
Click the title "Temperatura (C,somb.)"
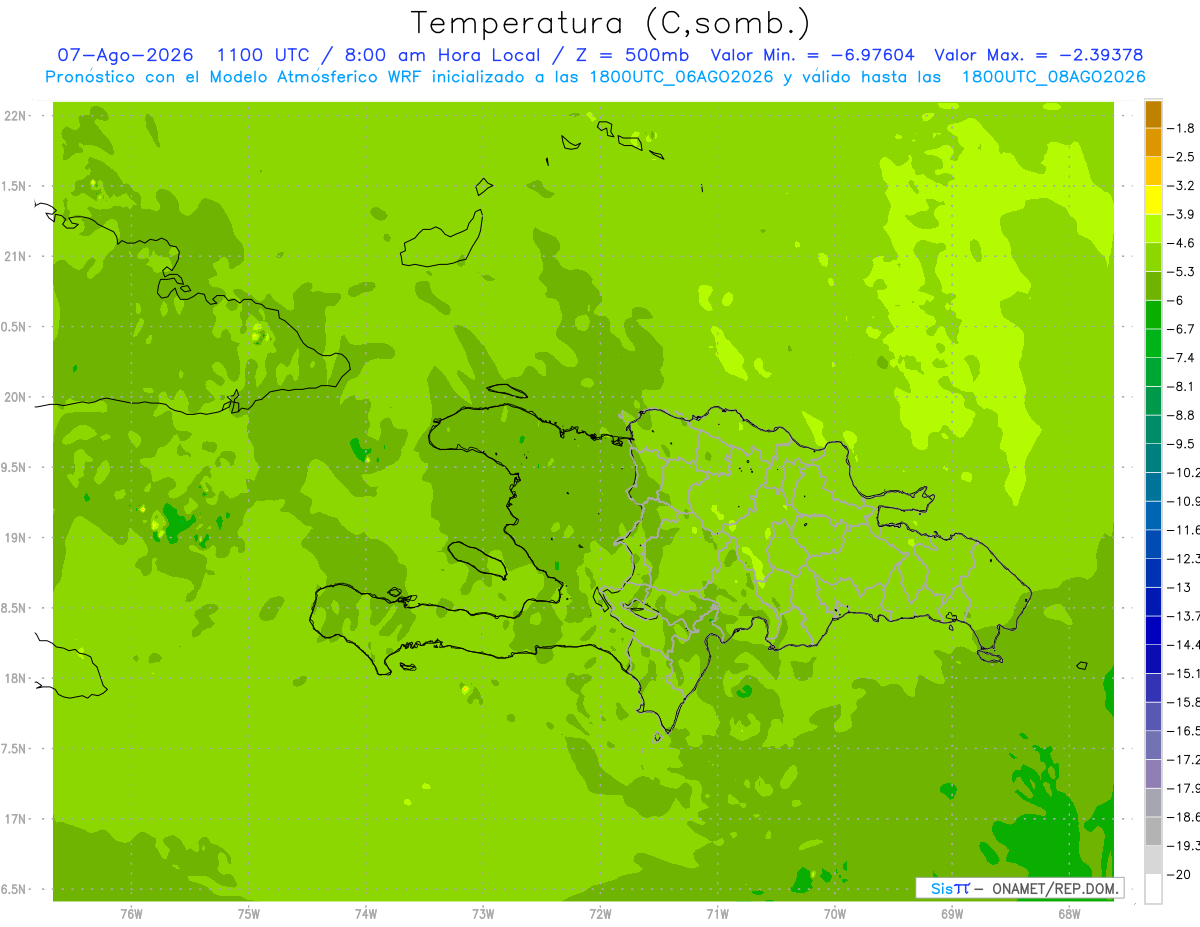pos(610,24)
